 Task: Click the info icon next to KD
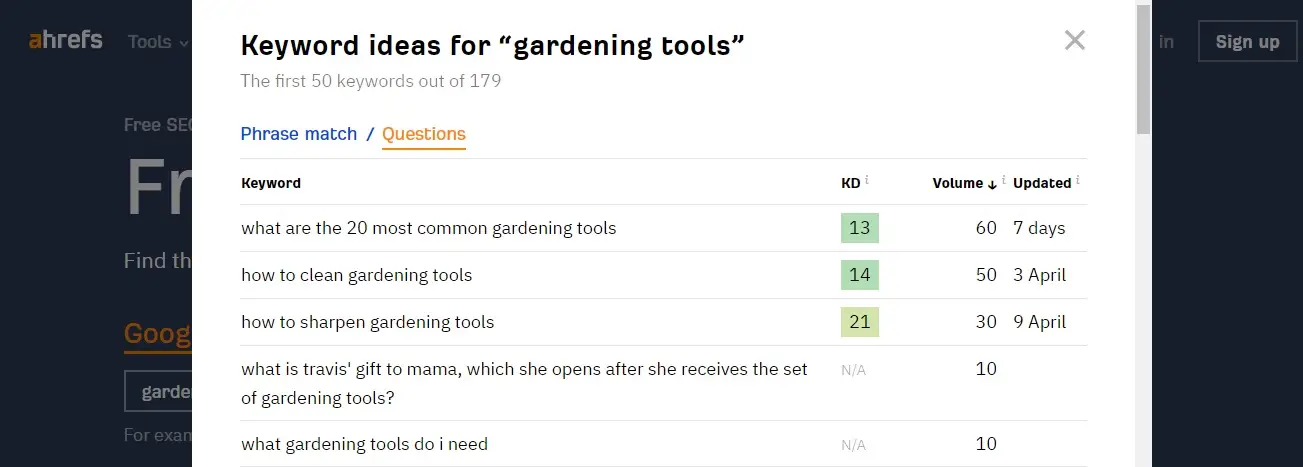867,181
